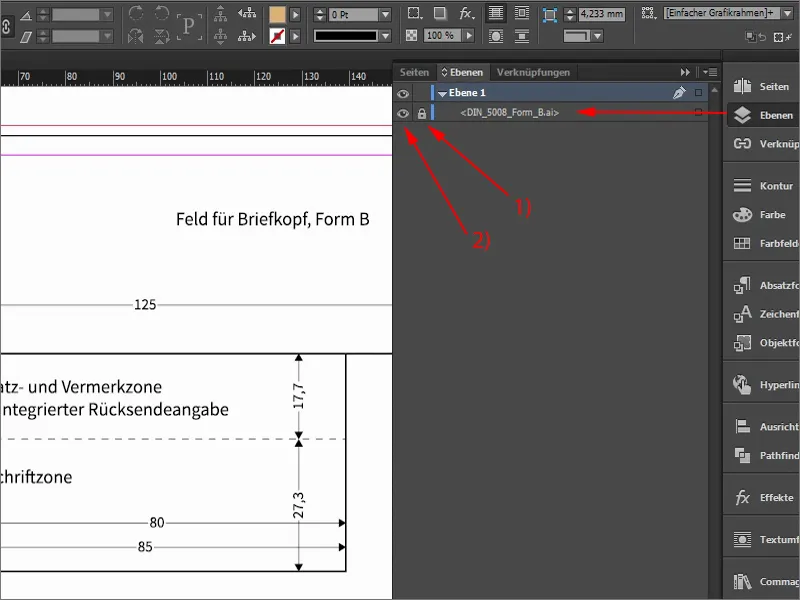The height and width of the screenshot is (600, 800).
Task: Click the 4,233 mm corner size field
Action: [x=601, y=14]
